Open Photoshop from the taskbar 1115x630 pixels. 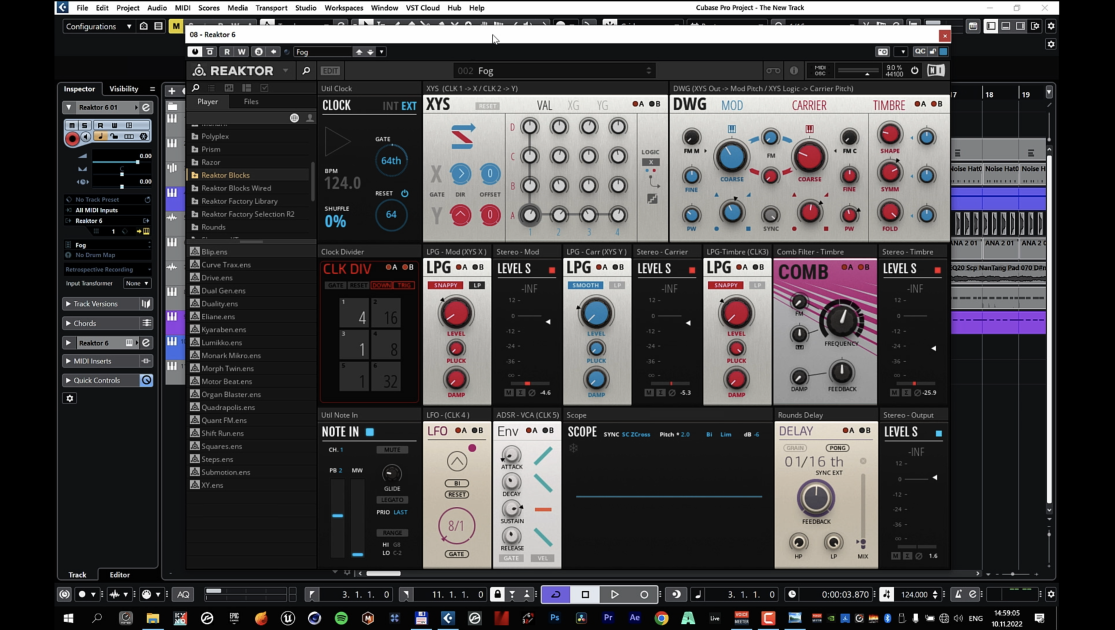(555, 618)
